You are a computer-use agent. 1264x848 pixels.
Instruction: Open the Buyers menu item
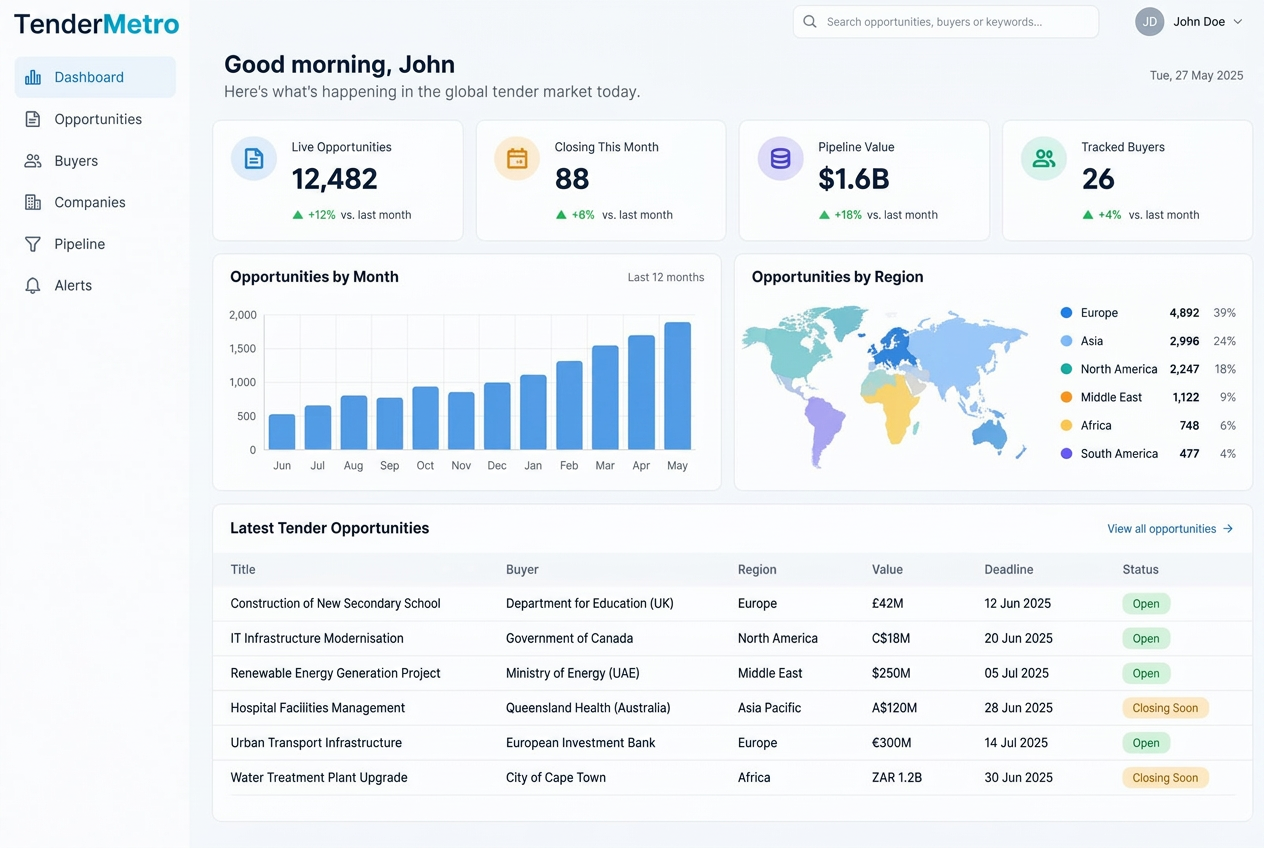[95, 161]
